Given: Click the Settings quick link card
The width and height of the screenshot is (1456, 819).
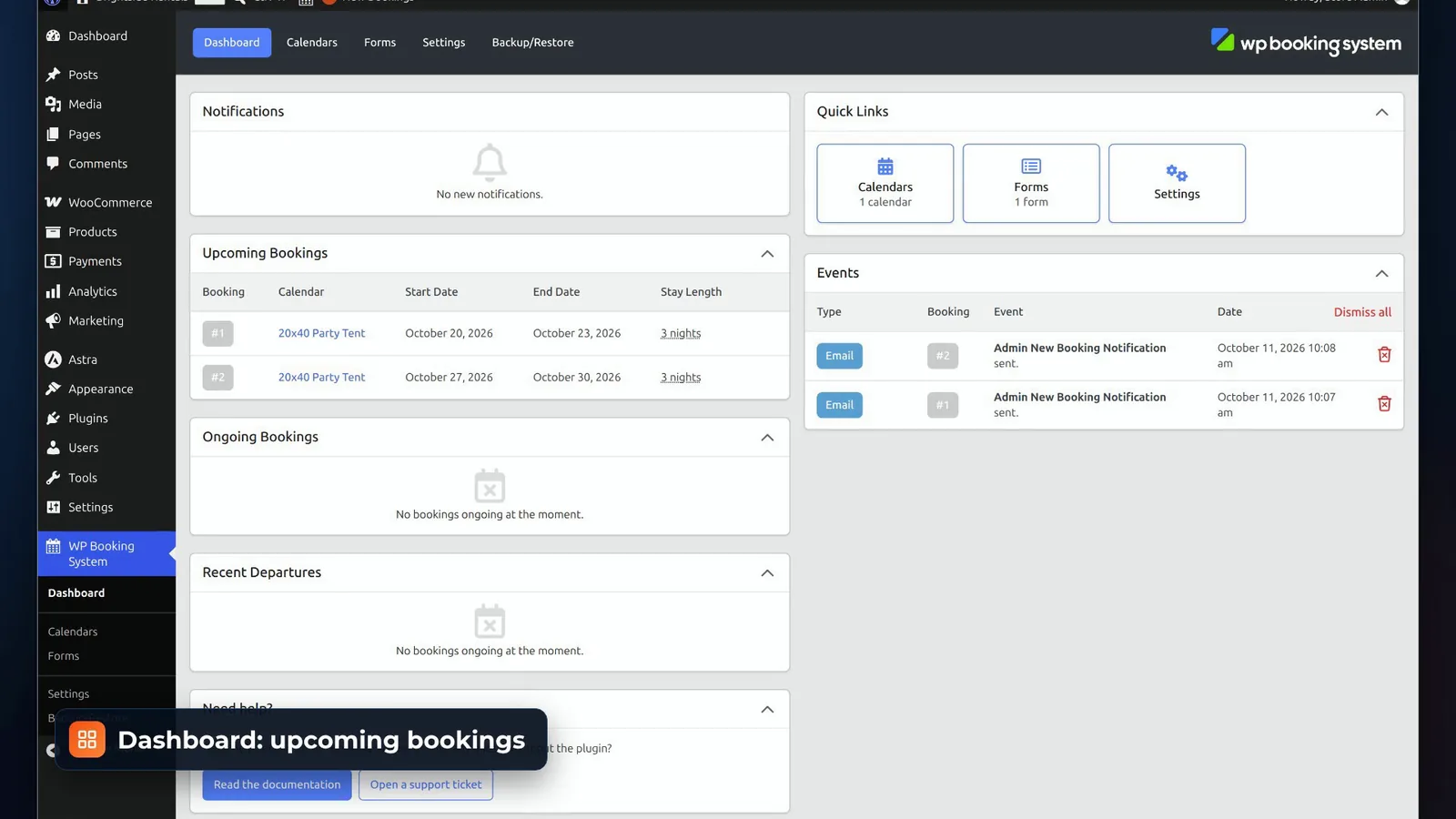Looking at the screenshot, I should tap(1177, 183).
